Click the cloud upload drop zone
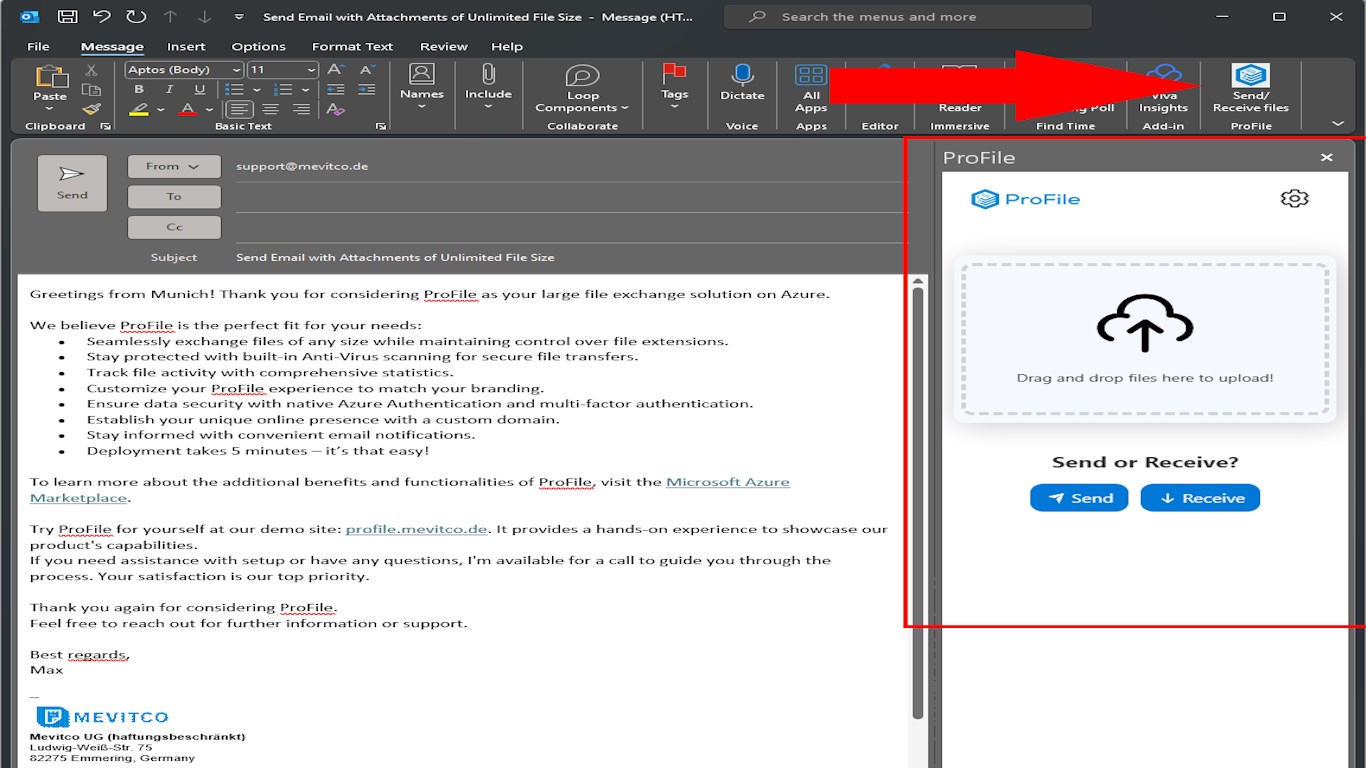This screenshot has height=768, width=1366. [1145, 339]
